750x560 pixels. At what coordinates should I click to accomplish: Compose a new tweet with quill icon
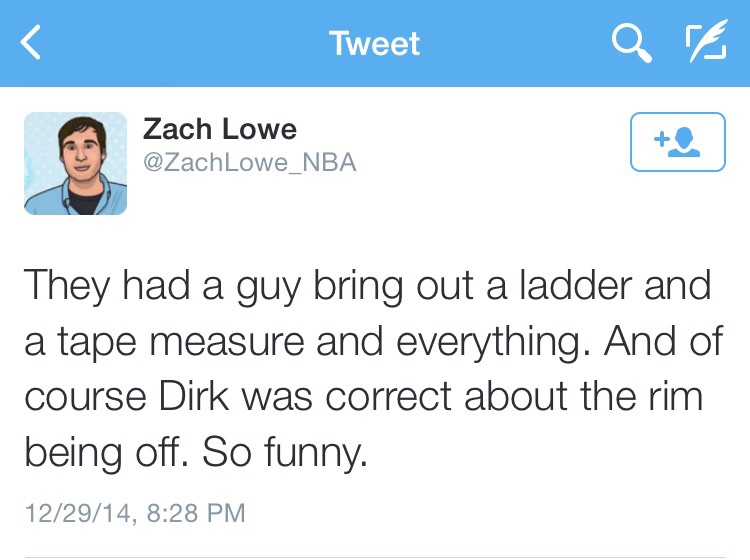coord(706,43)
